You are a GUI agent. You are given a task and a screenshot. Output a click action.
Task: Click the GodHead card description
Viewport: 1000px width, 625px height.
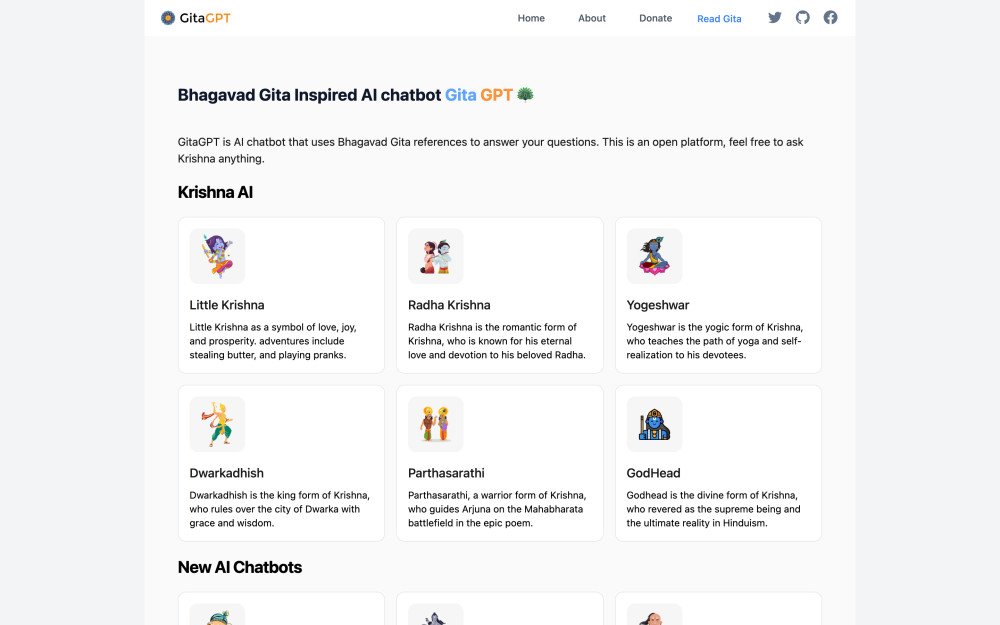(x=714, y=509)
